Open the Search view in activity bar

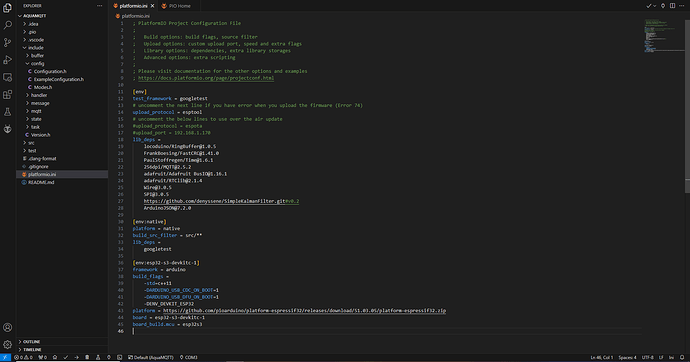tap(7, 25)
